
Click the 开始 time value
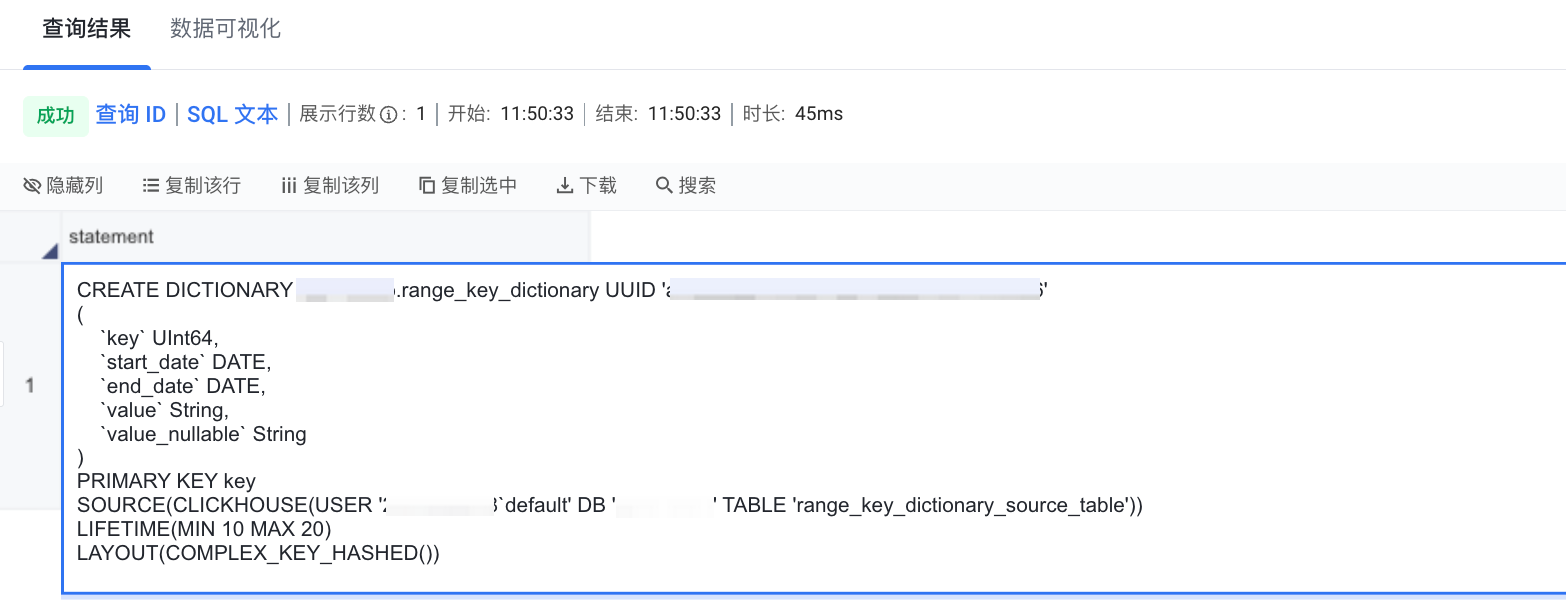point(537,114)
